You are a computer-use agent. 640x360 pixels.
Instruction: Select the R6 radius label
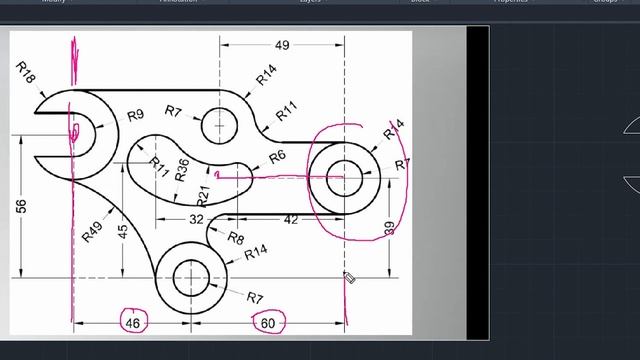pos(277,157)
